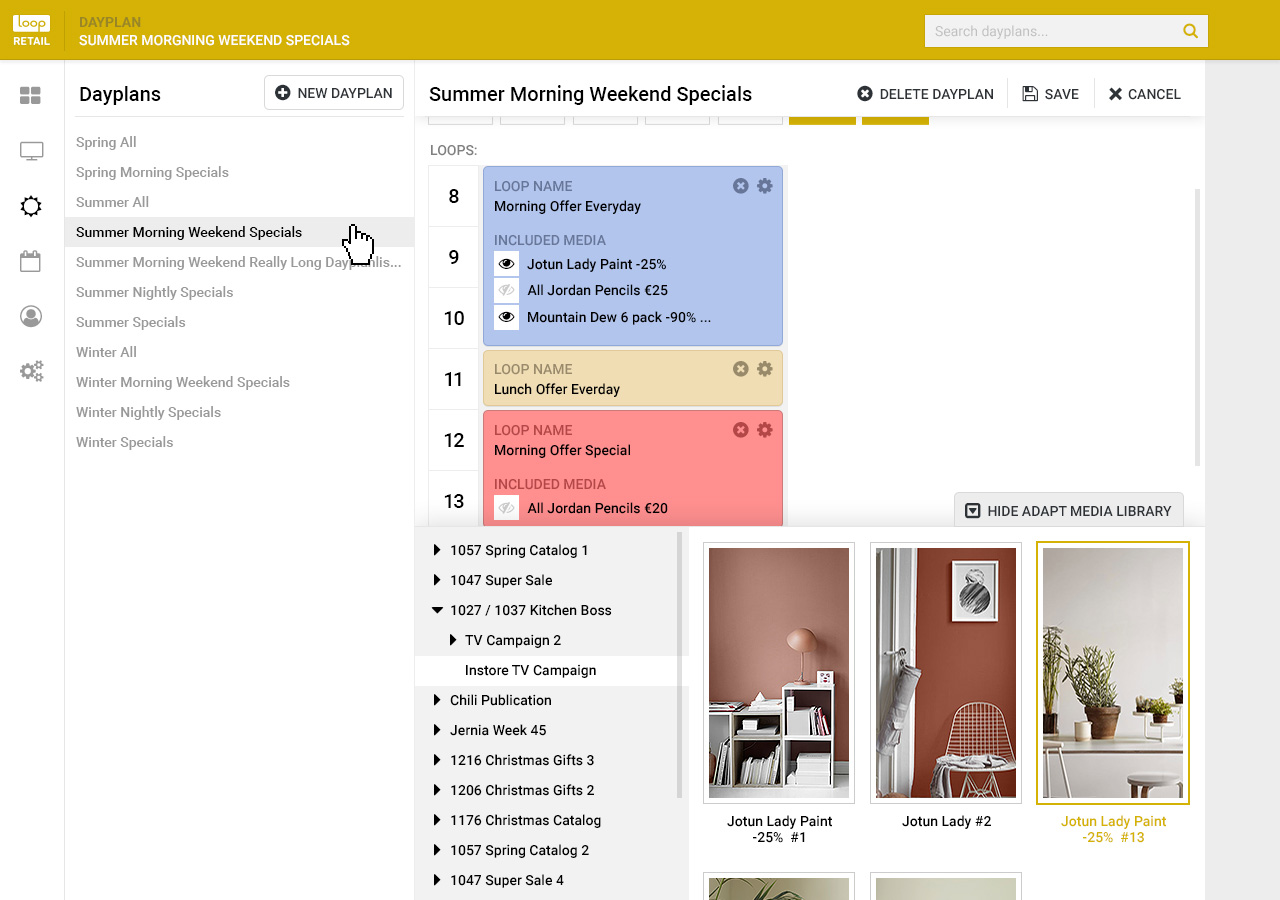Open Winter Nightly Specials dayplan
Viewport: 1280px width, 900px height.
[x=148, y=412]
